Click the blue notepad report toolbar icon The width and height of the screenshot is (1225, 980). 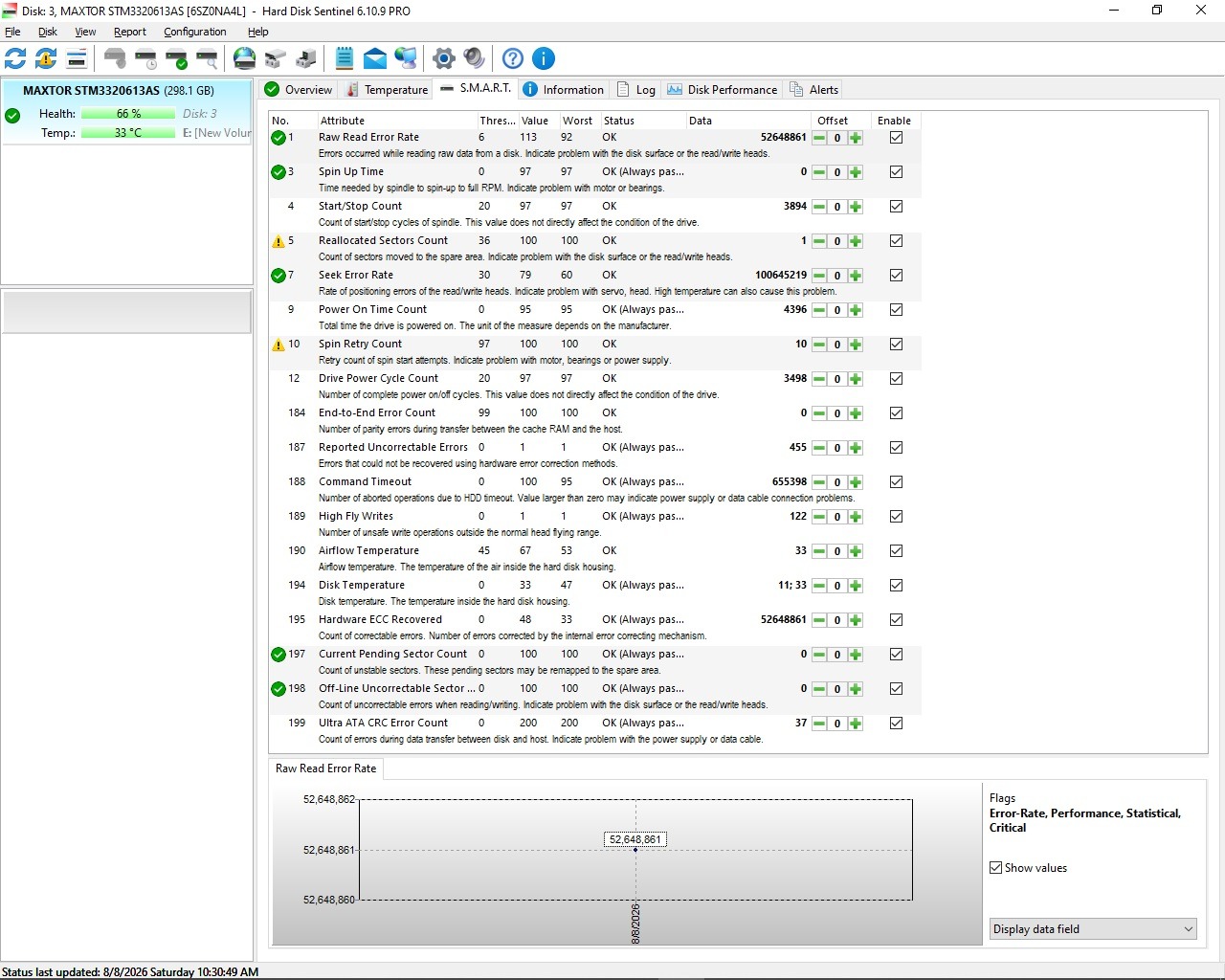345,58
